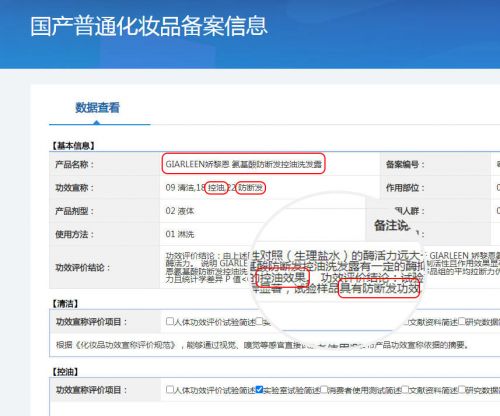Tick 文献资料简述 in the 控油 section
This screenshot has height=416, width=500.
pyautogui.click(x=405, y=389)
